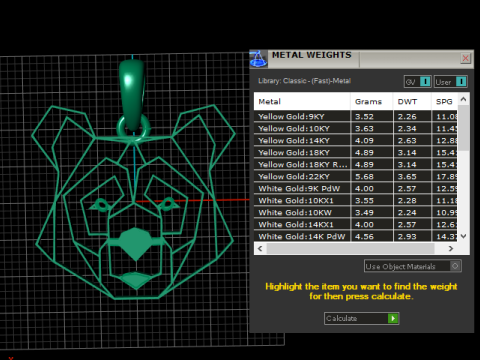Select the White Gold:10KX1 row

click(356, 201)
